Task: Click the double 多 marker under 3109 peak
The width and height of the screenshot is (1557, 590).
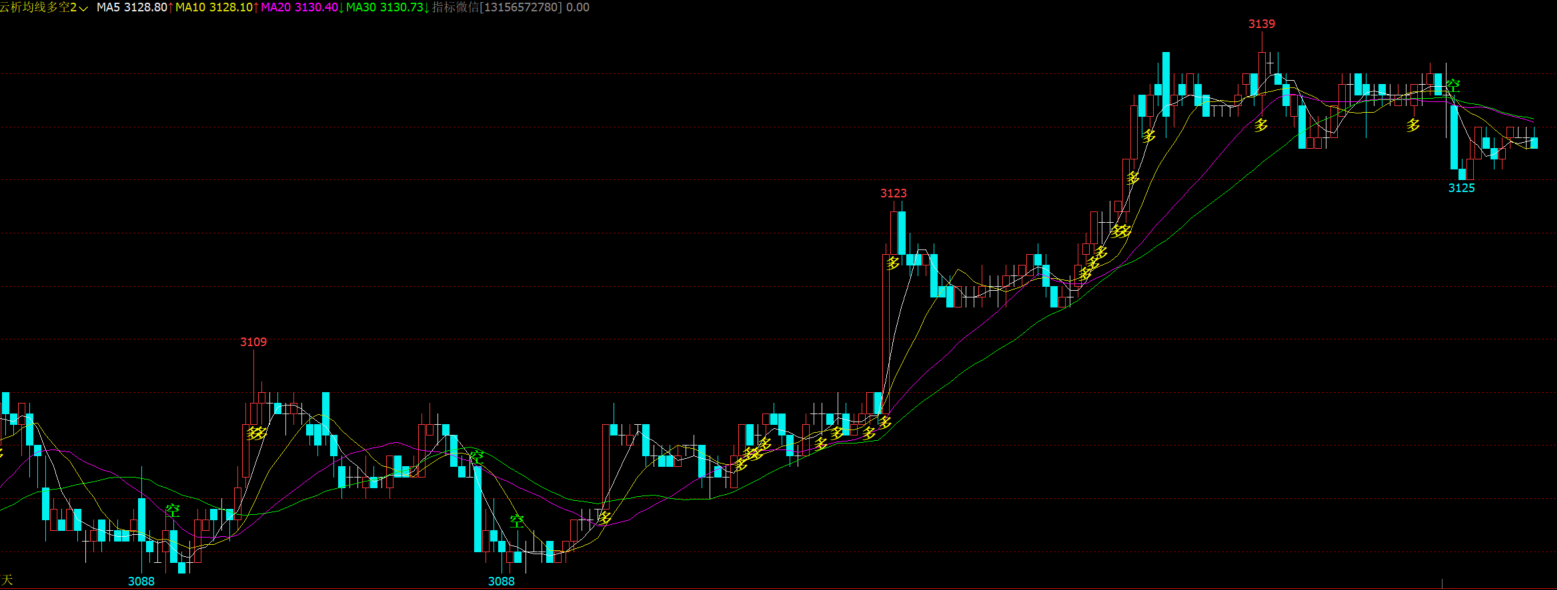Action: click(x=256, y=433)
